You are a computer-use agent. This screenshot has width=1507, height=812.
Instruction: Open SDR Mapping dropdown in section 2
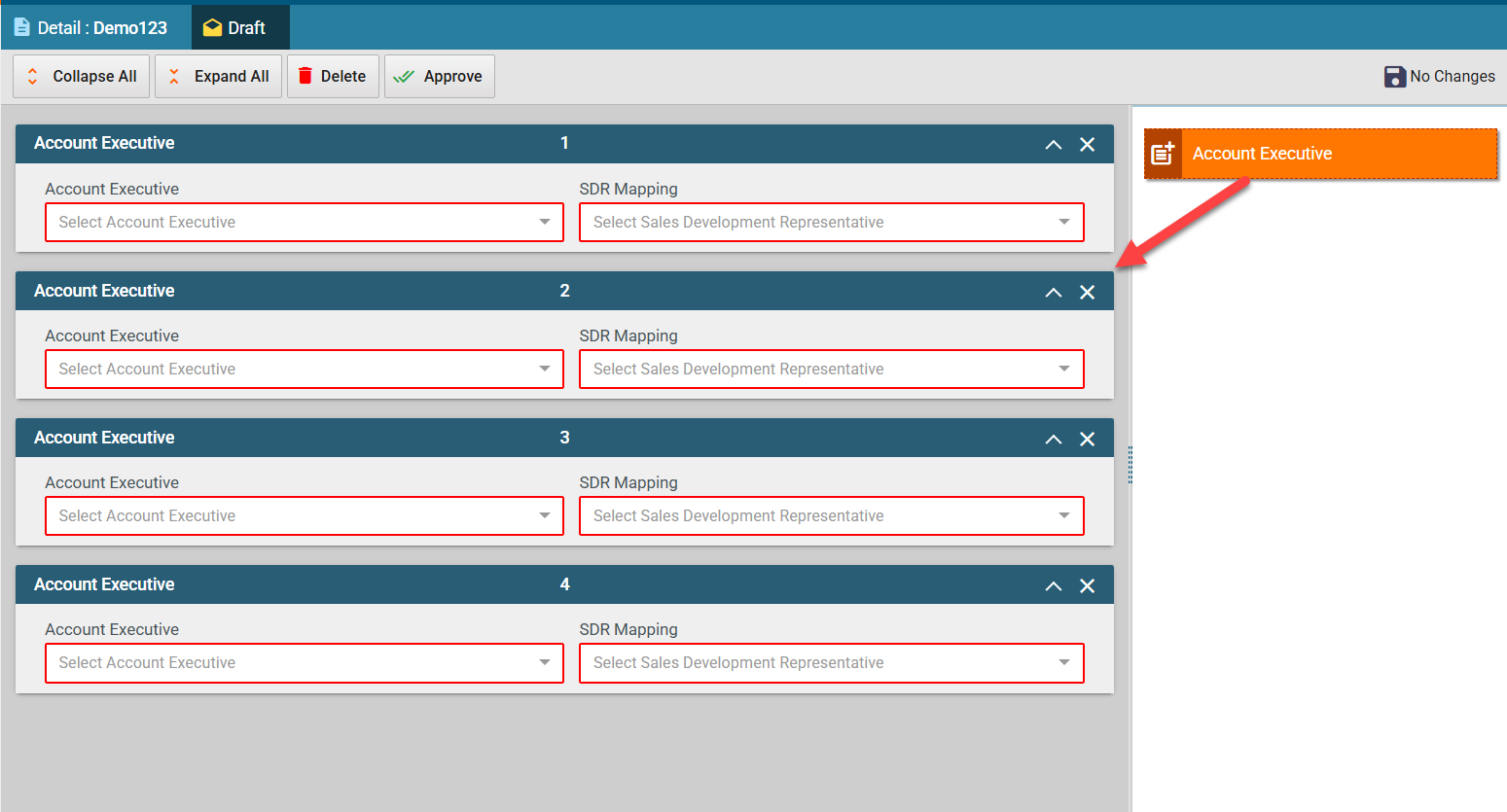831,369
